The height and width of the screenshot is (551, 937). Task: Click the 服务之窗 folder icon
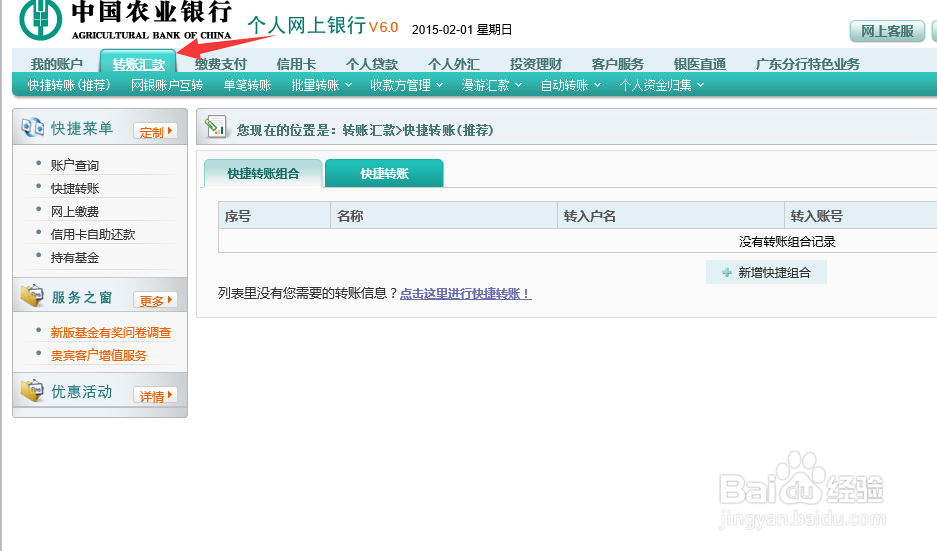[32, 295]
